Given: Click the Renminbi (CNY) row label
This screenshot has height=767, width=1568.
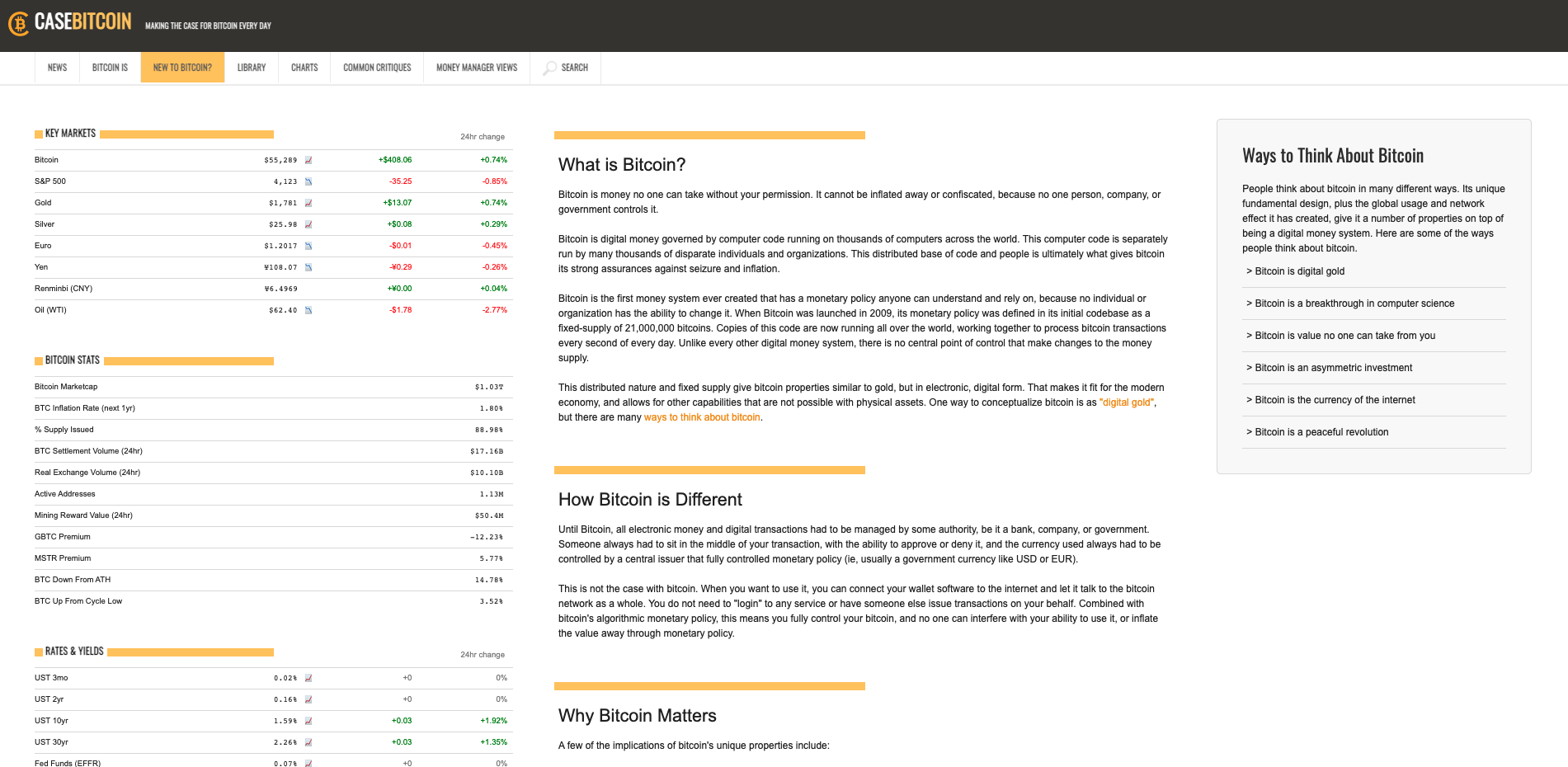Looking at the screenshot, I should pos(64,289).
